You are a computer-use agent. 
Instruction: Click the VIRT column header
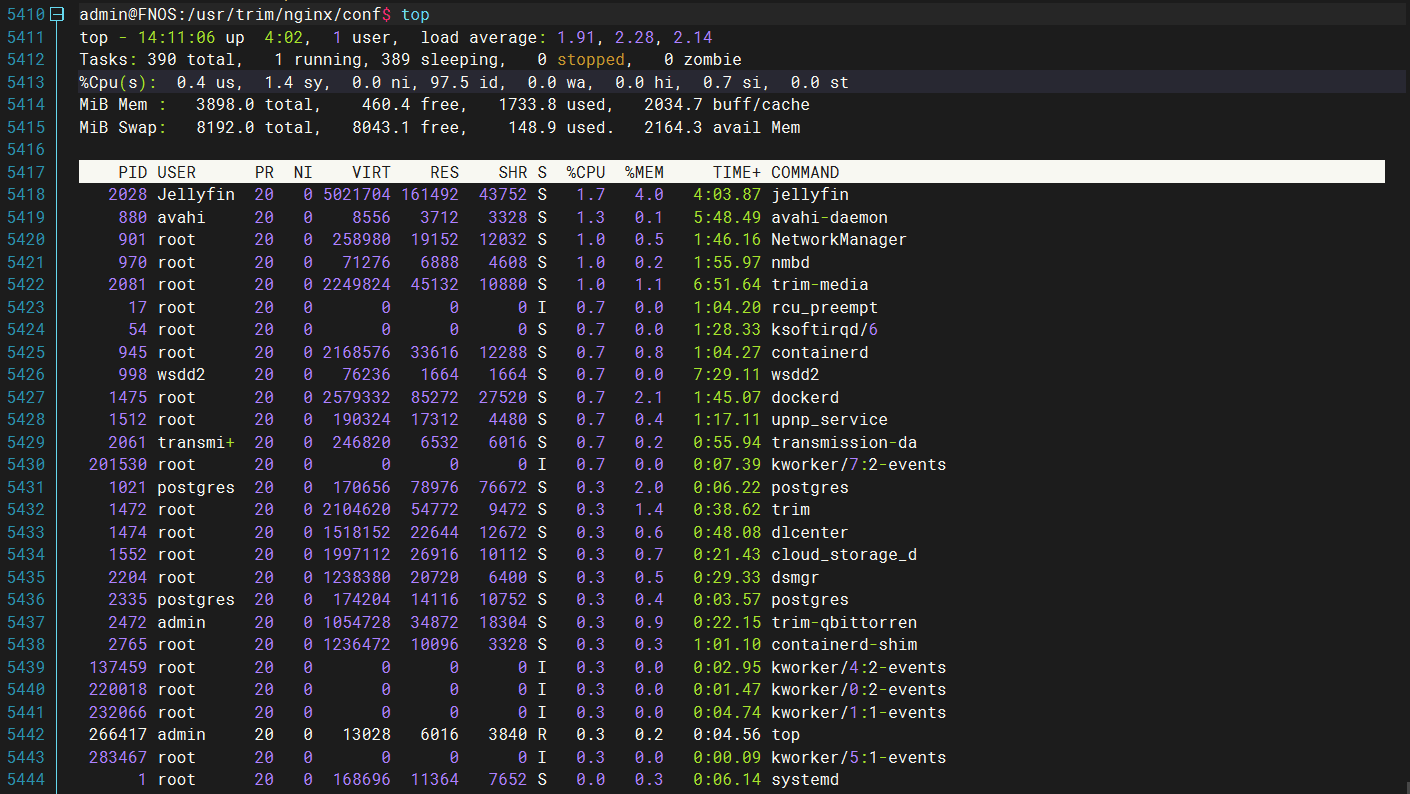(x=371, y=172)
